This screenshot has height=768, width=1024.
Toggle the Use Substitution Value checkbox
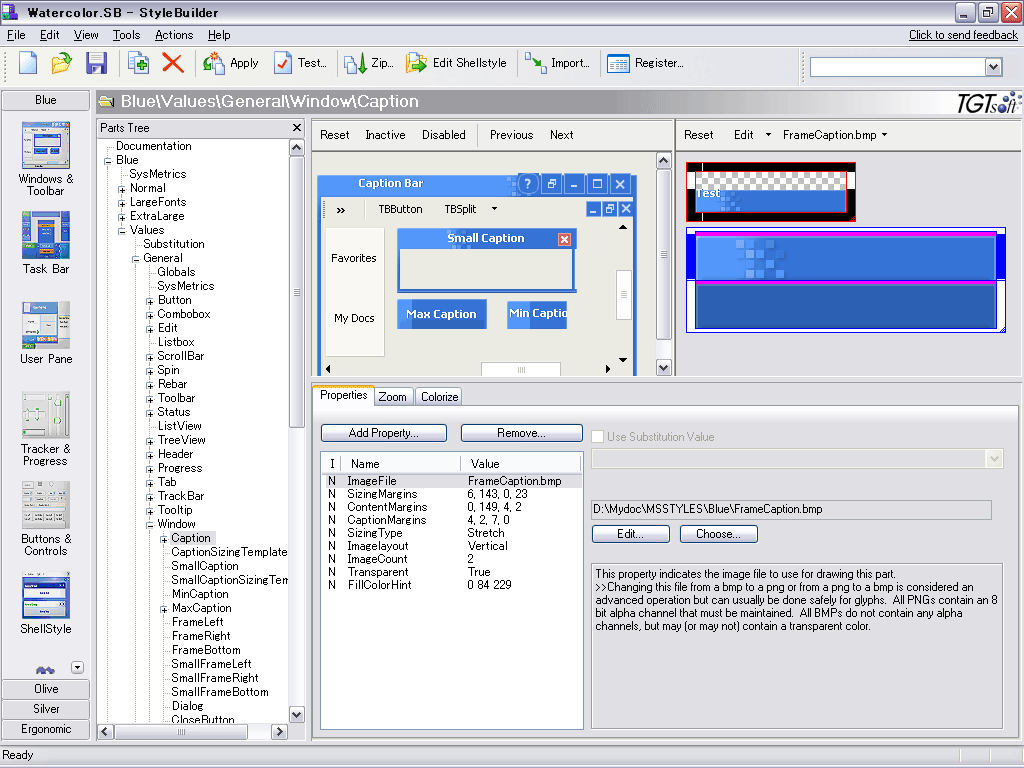(598, 437)
